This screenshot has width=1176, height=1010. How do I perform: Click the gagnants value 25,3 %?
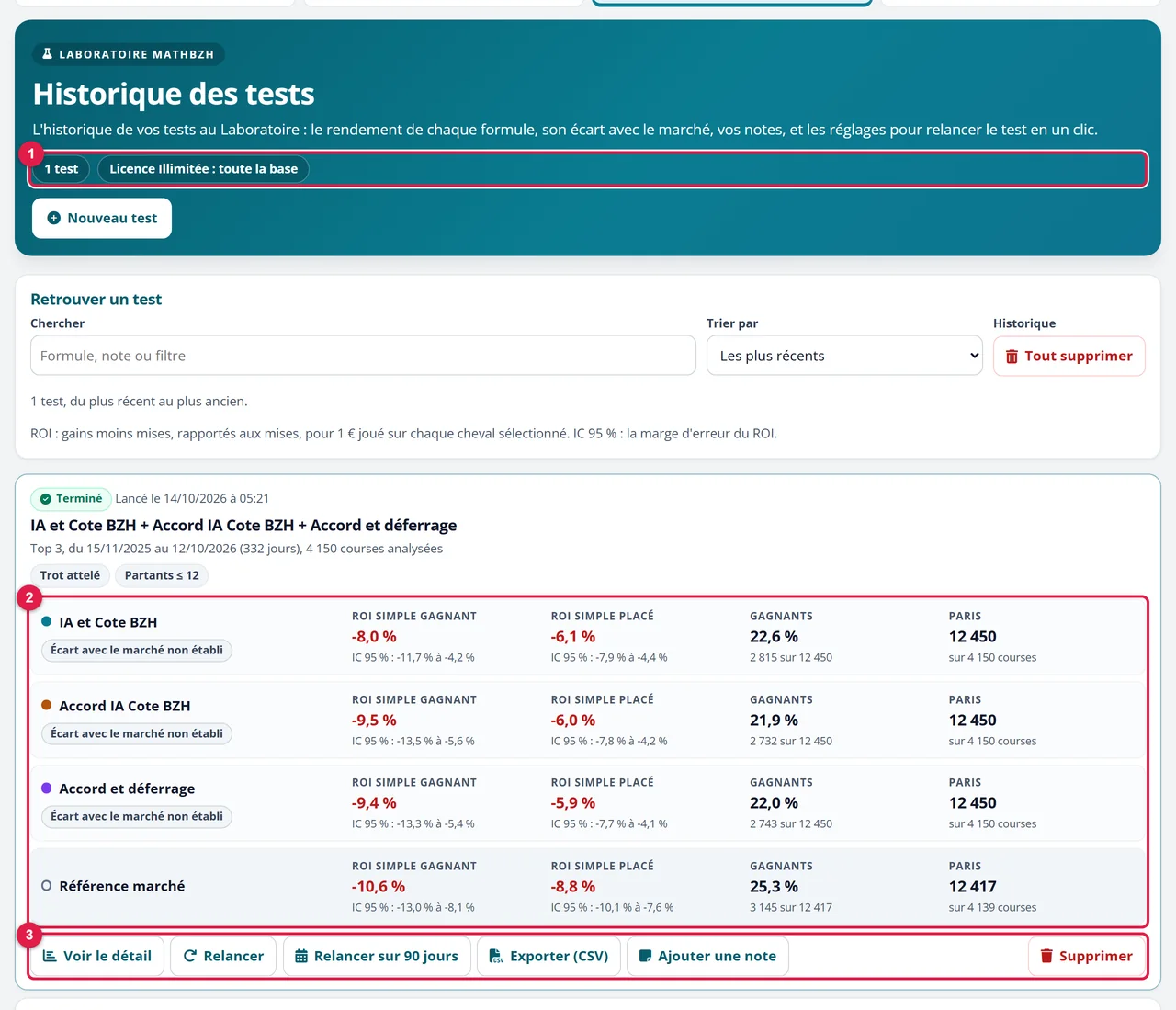tap(774, 887)
